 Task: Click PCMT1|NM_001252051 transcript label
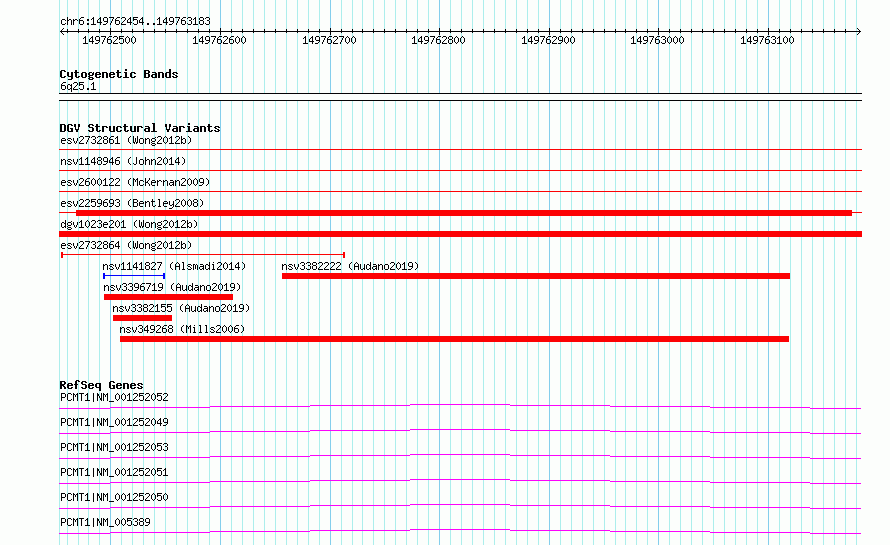click(x=114, y=472)
